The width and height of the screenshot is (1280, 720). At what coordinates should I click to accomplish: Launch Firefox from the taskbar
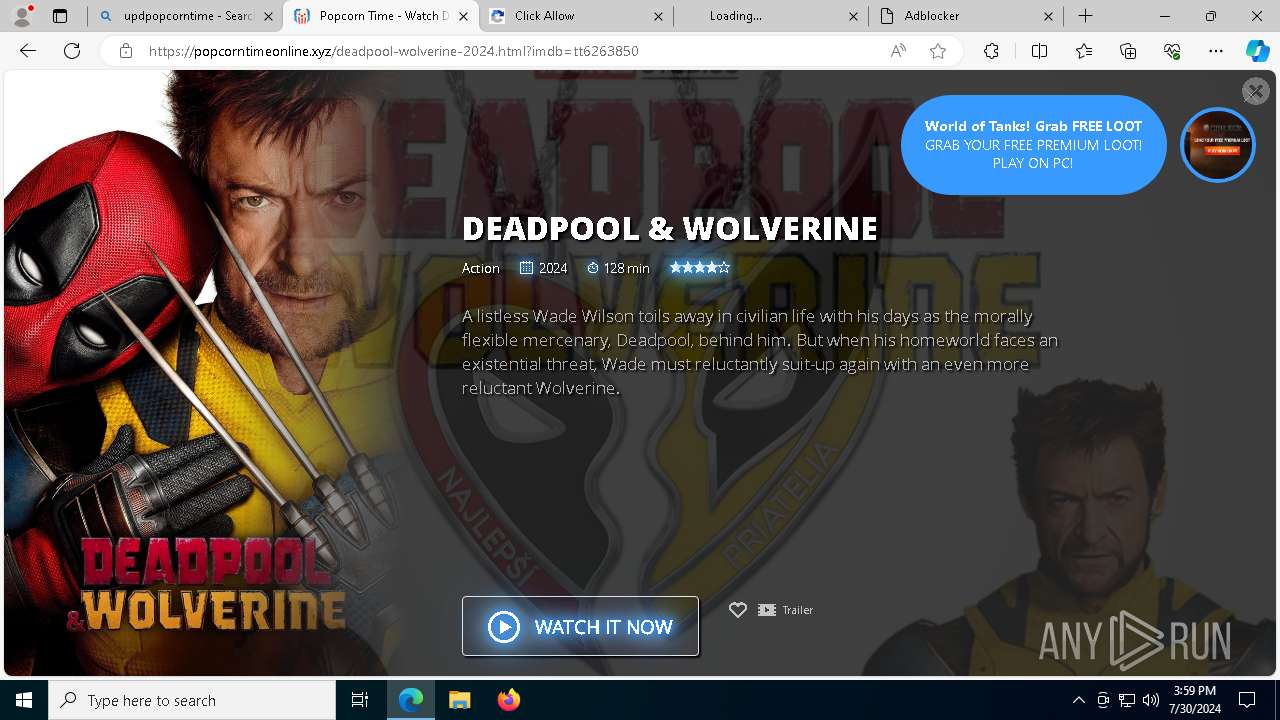coord(508,700)
